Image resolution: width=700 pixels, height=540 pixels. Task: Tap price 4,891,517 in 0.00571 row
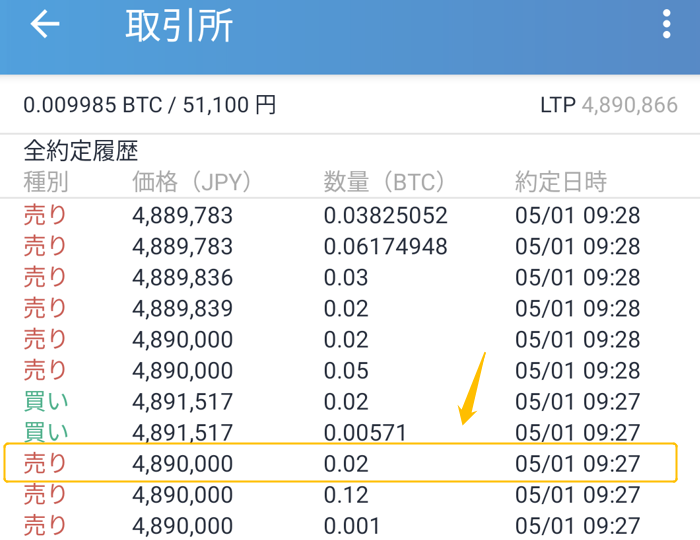(183, 432)
